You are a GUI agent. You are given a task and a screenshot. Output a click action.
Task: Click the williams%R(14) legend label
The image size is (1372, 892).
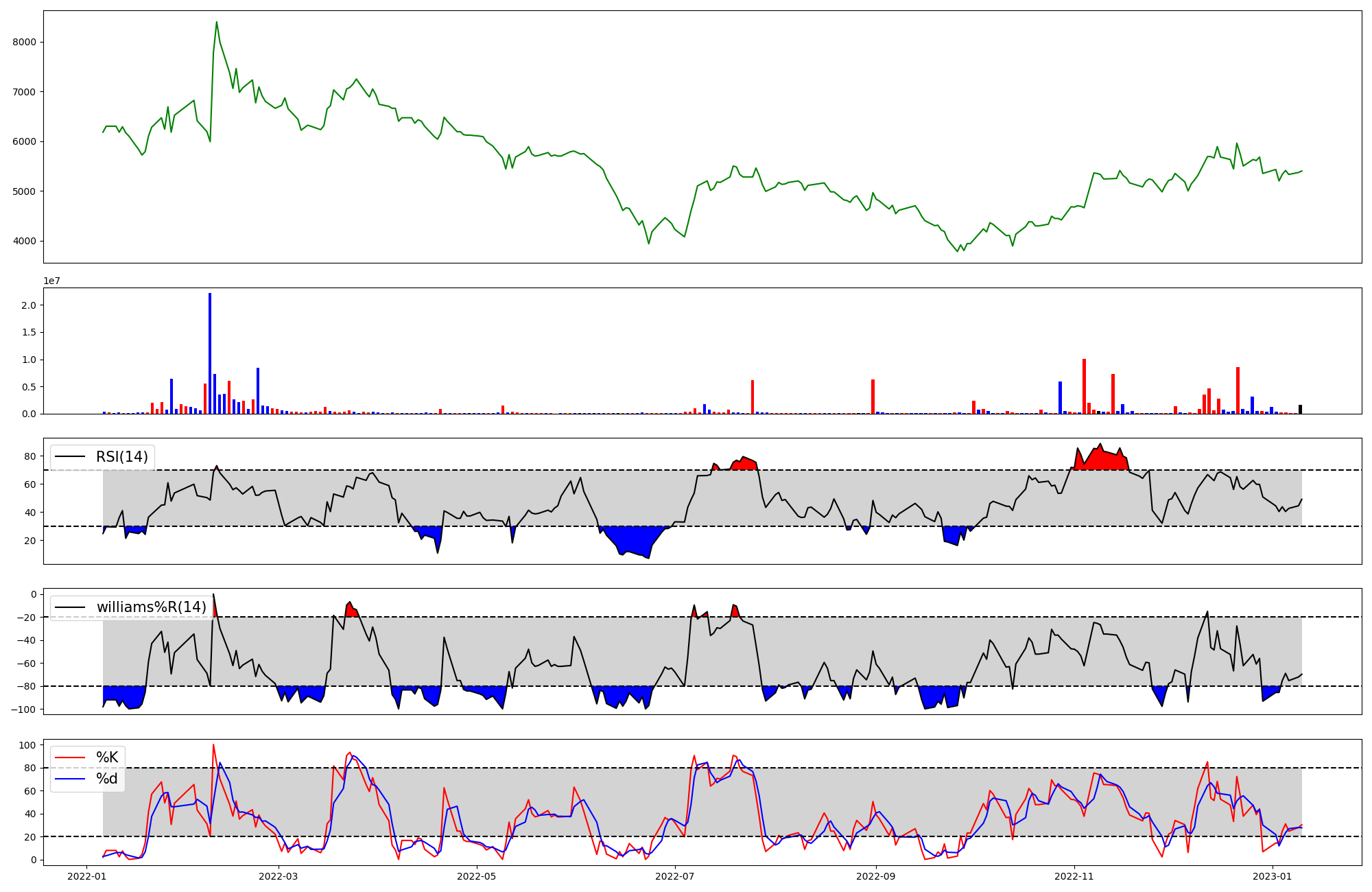click(151, 607)
